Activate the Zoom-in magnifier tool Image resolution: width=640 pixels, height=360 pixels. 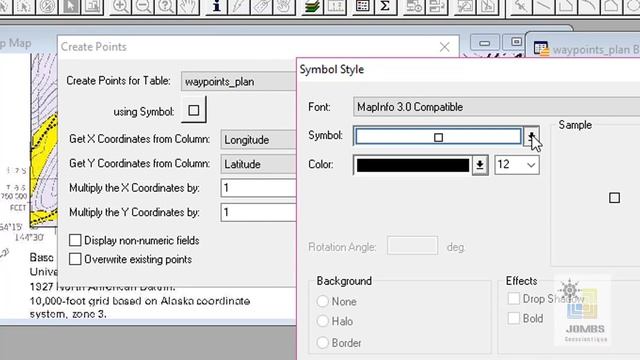[120, 7]
